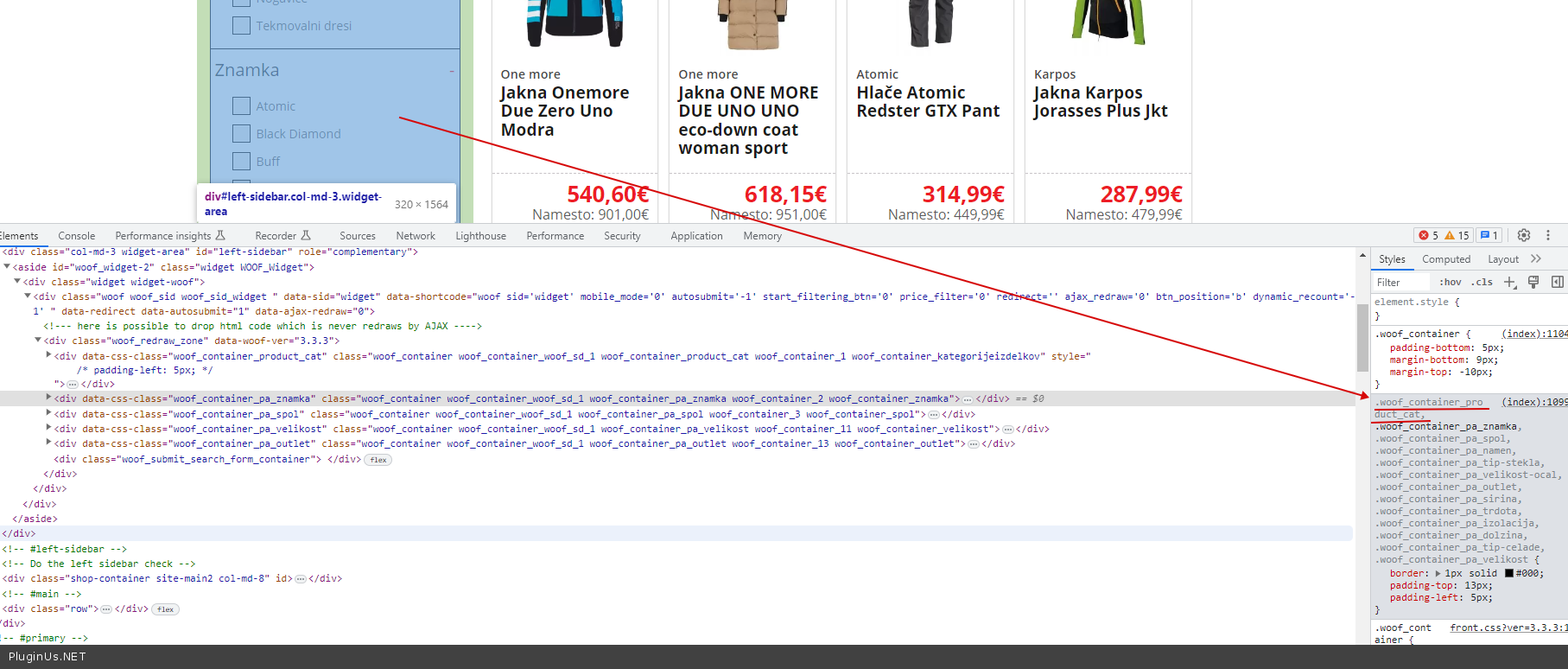Enable the Buff brand filter
Viewport: 1568px width, 669px height.
pos(241,162)
